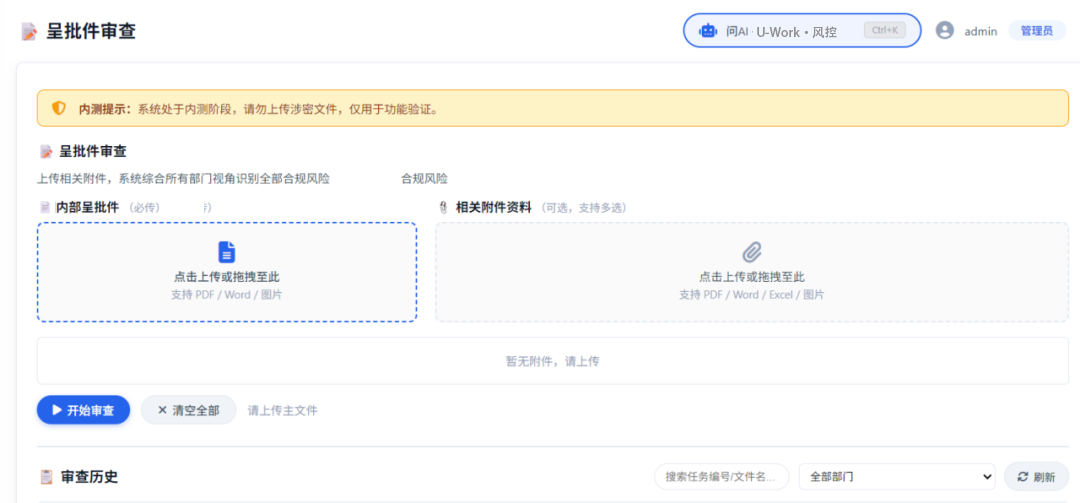The height and width of the screenshot is (503, 1080).
Task: Click the shield icon in the beta notice
Action: coord(59,108)
